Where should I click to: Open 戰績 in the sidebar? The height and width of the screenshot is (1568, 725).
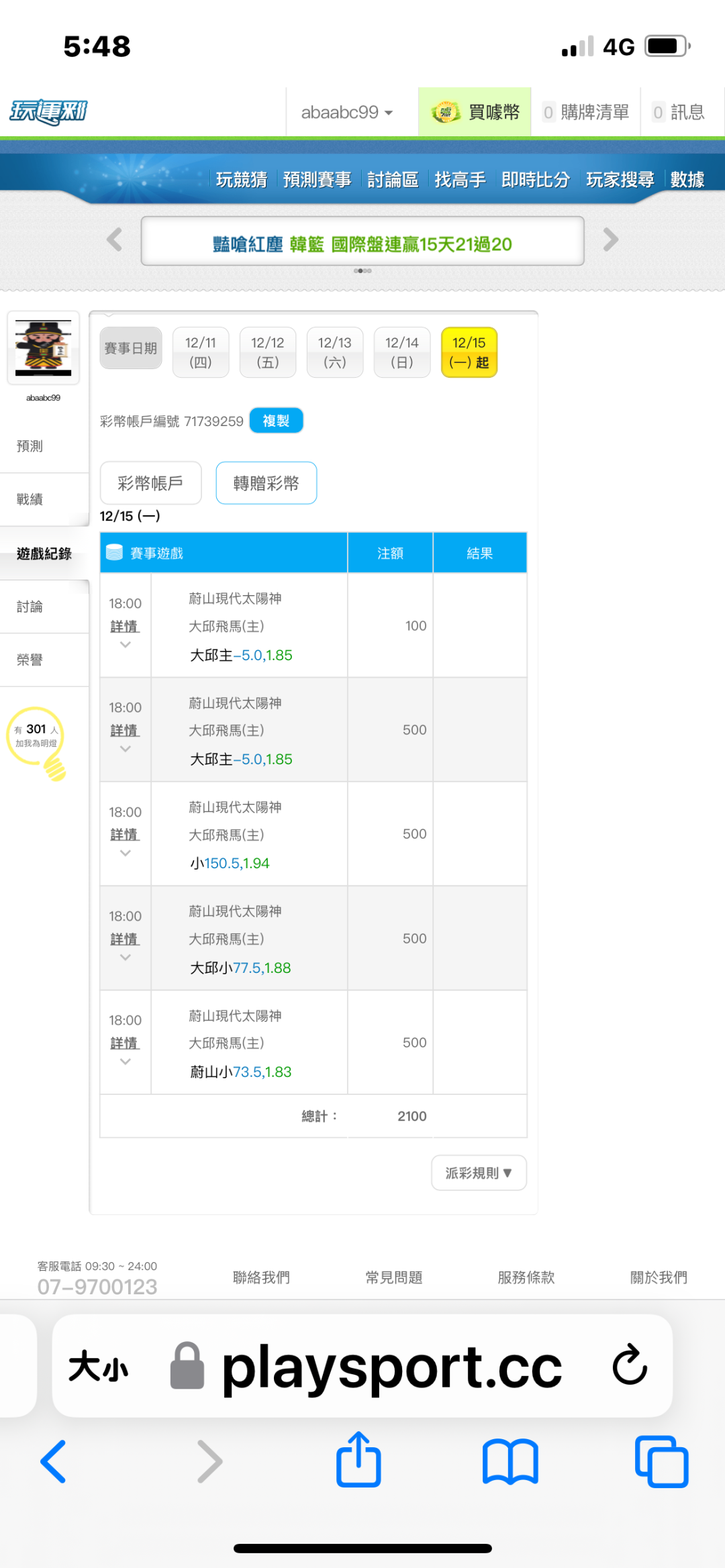coord(44,499)
